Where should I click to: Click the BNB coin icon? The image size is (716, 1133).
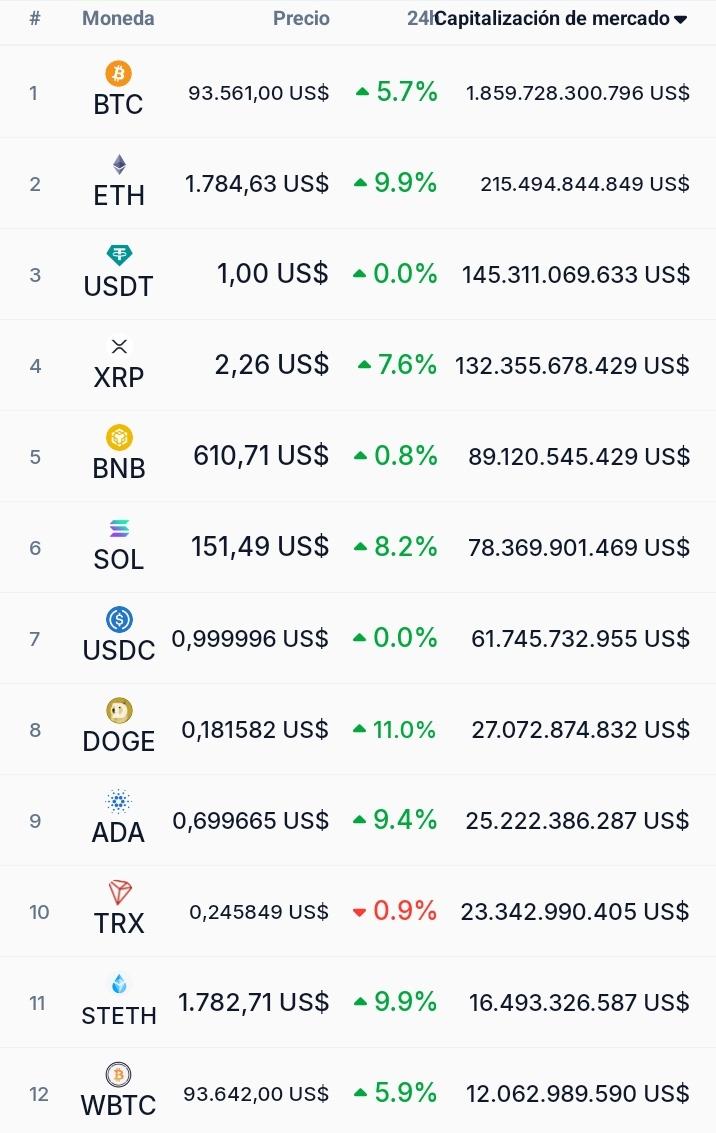pyautogui.click(x=119, y=437)
